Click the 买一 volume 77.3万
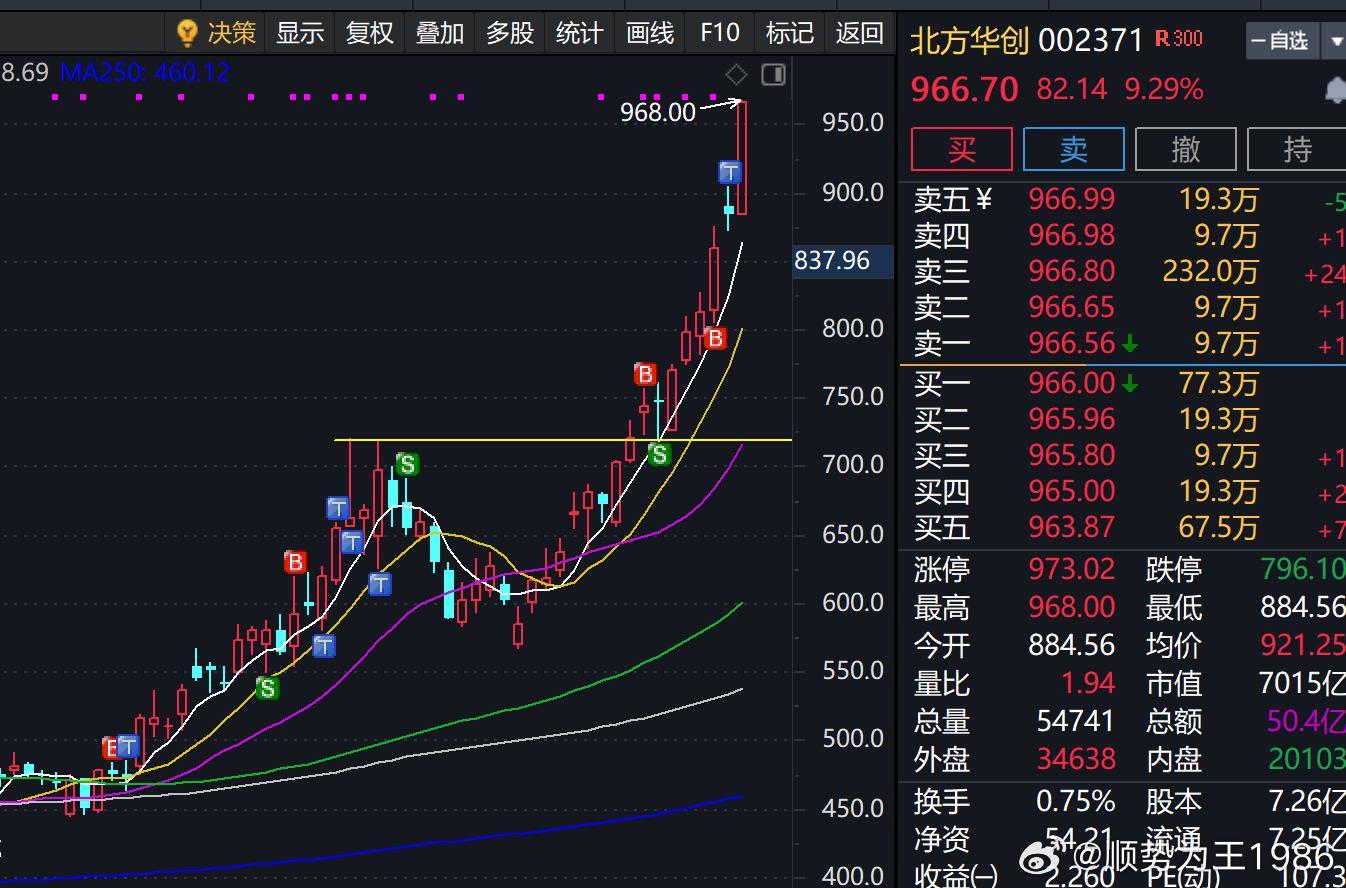 tap(1218, 383)
